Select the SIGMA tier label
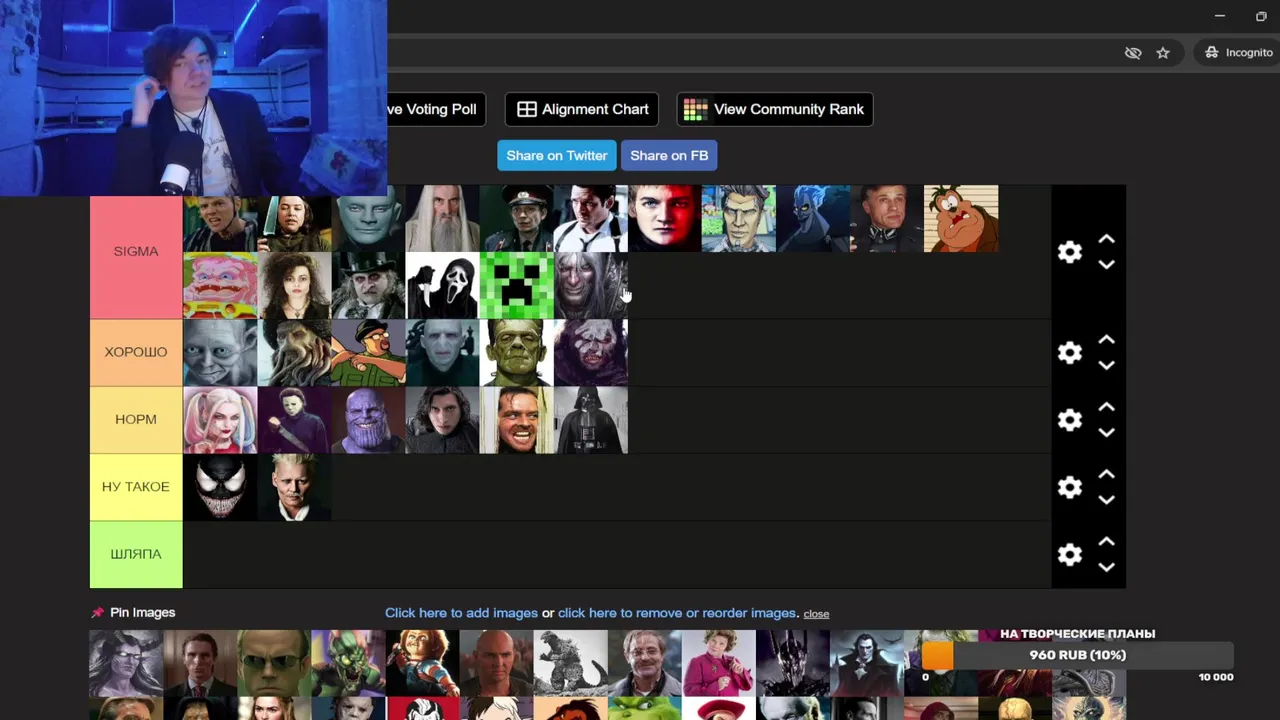This screenshot has height=720, width=1280. pos(136,251)
